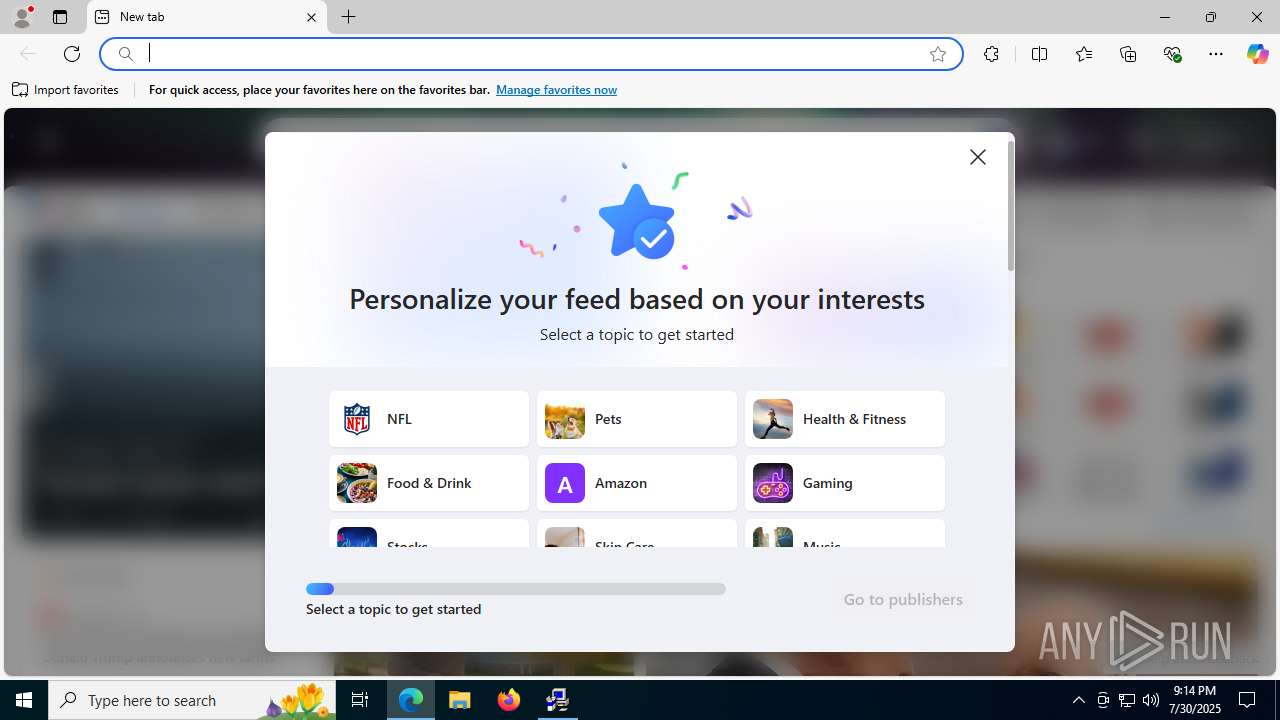The height and width of the screenshot is (720, 1280).
Task: Open the Collections icon
Action: (x=1128, y=54)
